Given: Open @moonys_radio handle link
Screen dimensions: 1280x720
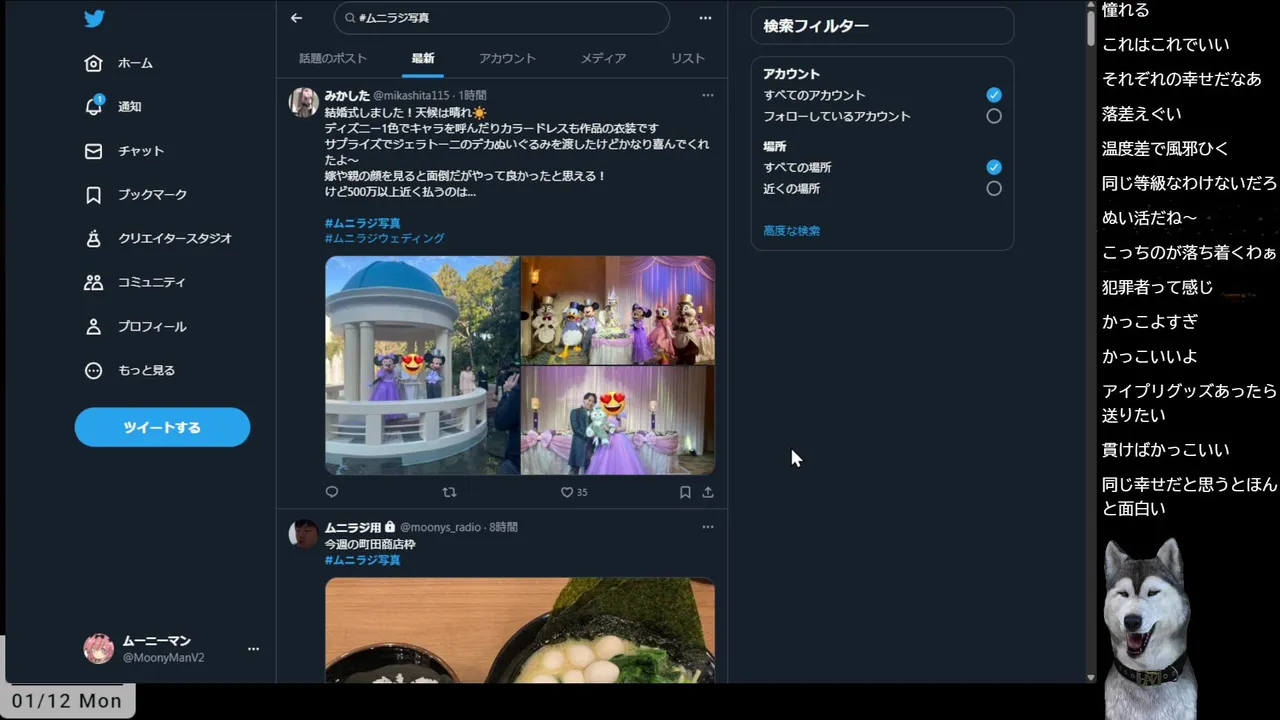Looking at the screenshot, I should click(x=440, y=527).
